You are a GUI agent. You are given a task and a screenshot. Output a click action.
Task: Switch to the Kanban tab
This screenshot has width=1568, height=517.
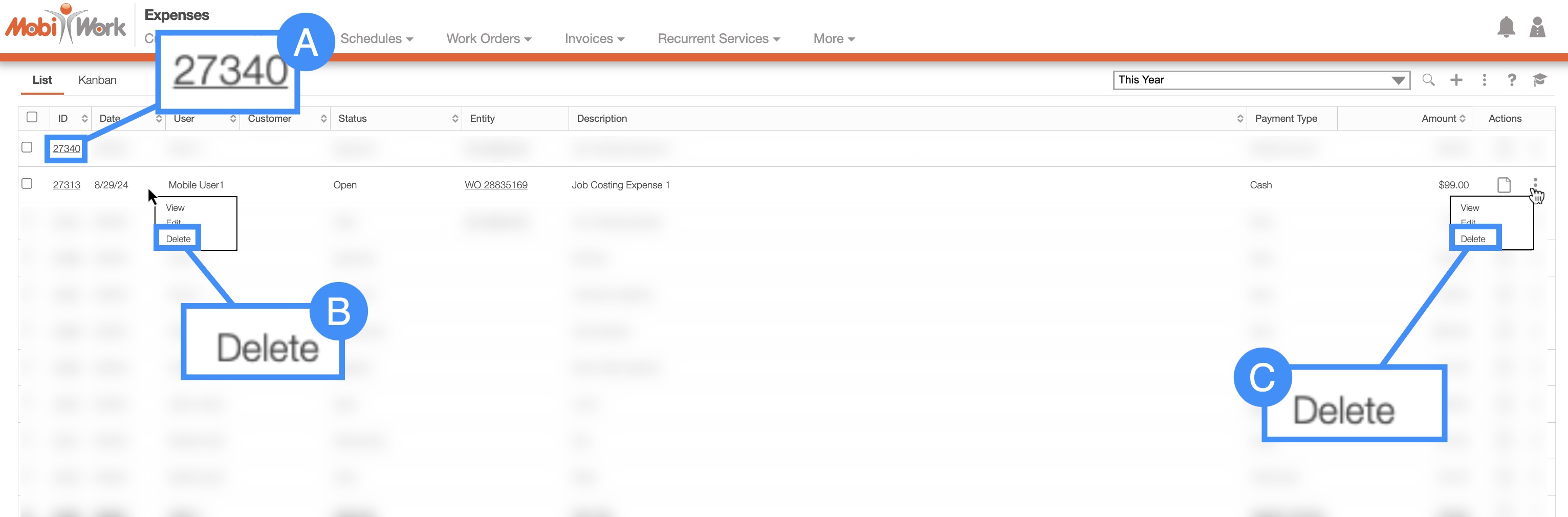coord(97,80)
